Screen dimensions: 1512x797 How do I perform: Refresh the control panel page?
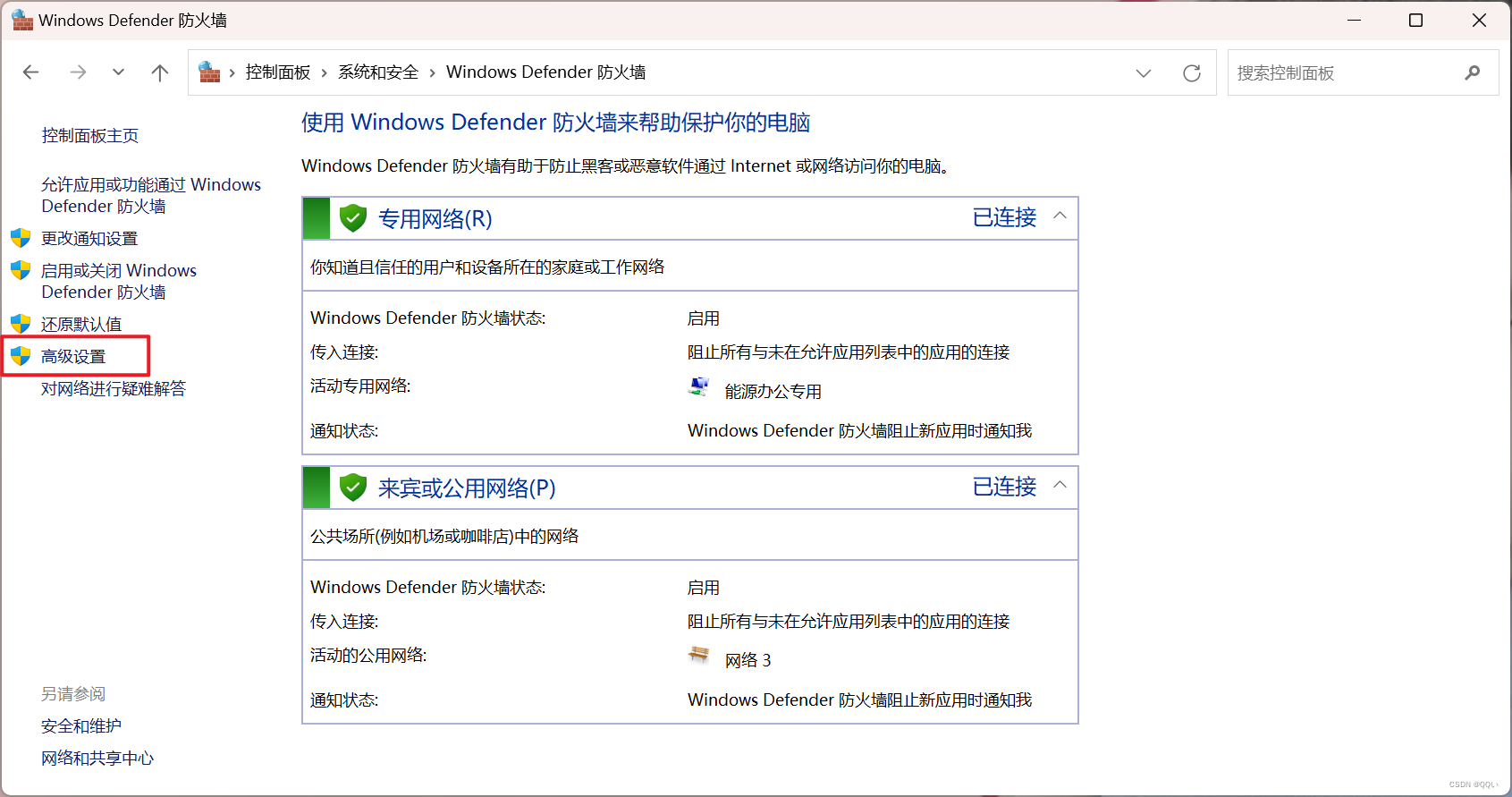(x=1192, y=73)
